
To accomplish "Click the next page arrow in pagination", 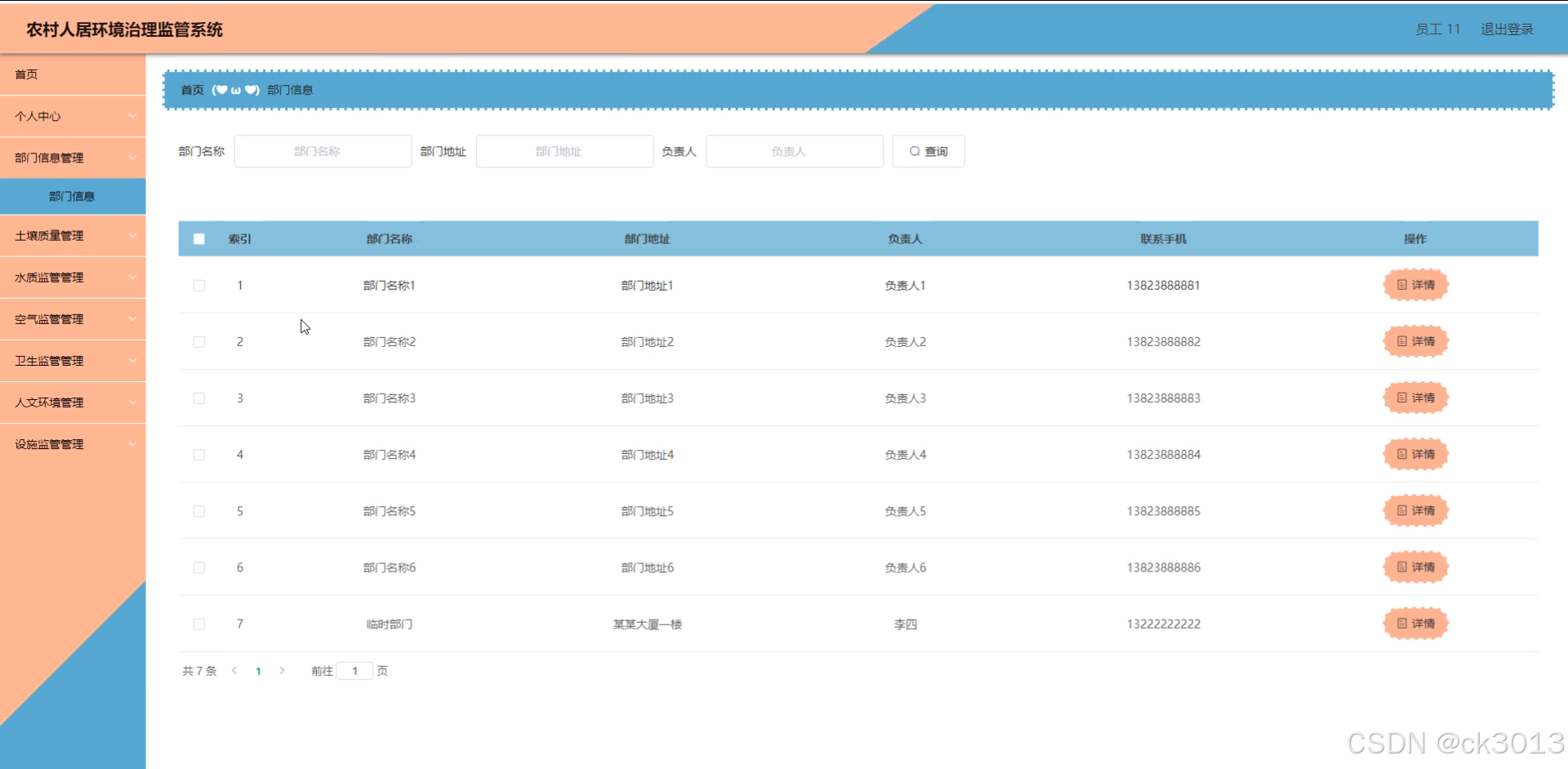I will click(282, 670).
